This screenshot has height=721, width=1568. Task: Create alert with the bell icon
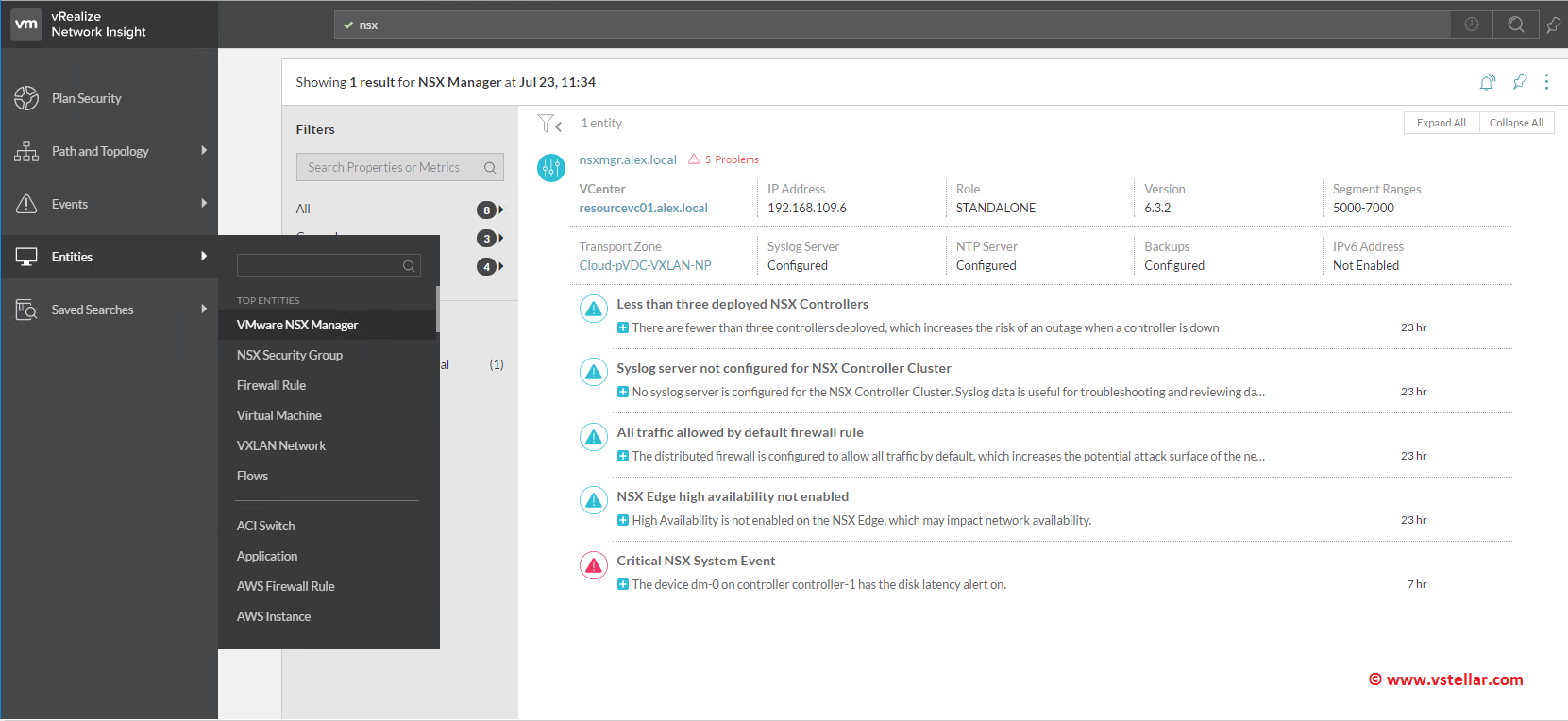tap(1488, 82)
